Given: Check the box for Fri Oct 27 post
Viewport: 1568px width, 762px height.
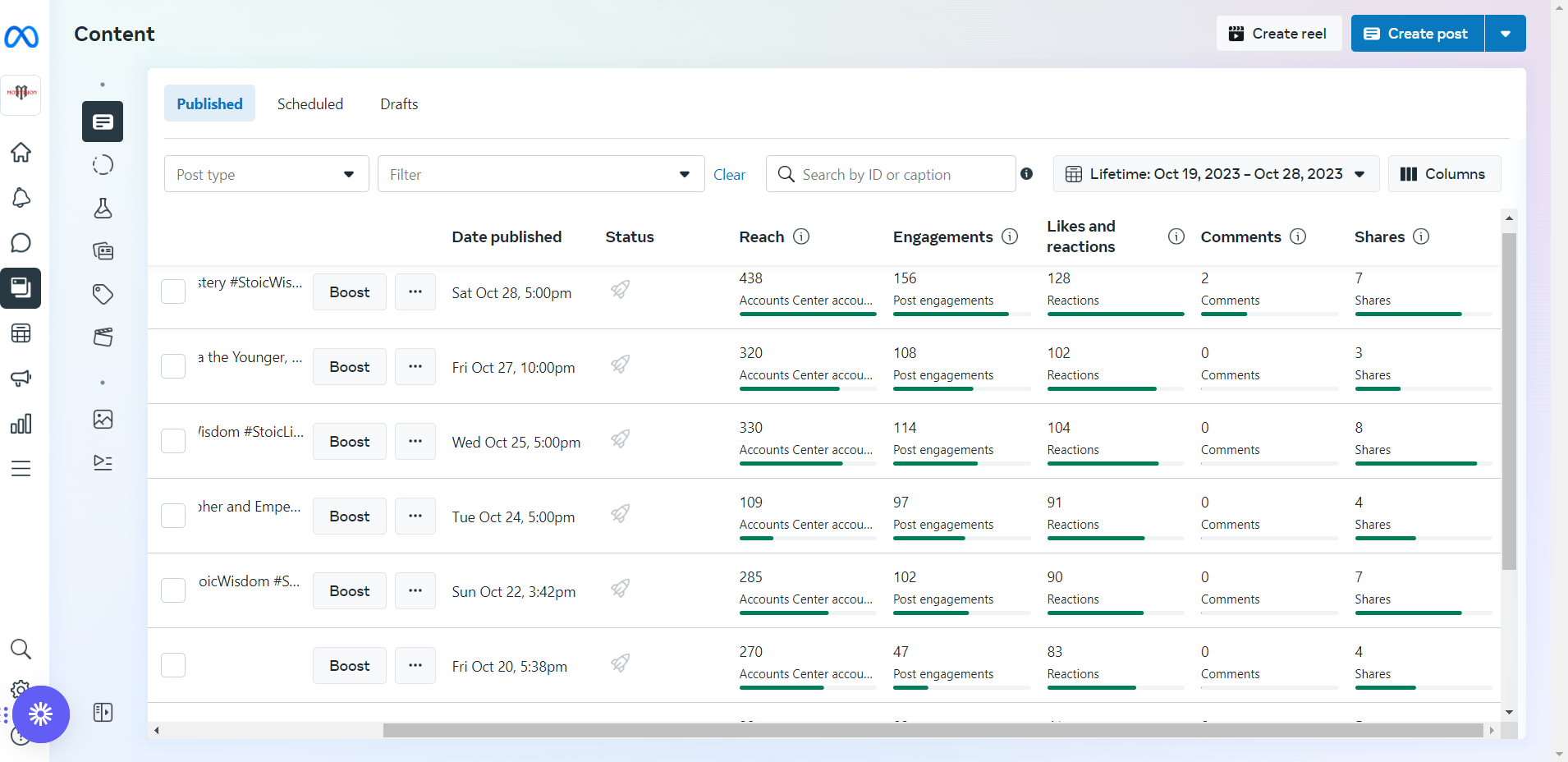Looking at the screenshot, I should pos(173,366).
